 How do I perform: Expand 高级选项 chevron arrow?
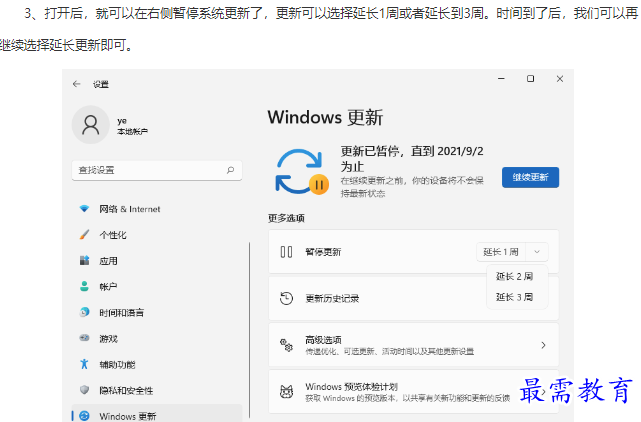(543, 345)
